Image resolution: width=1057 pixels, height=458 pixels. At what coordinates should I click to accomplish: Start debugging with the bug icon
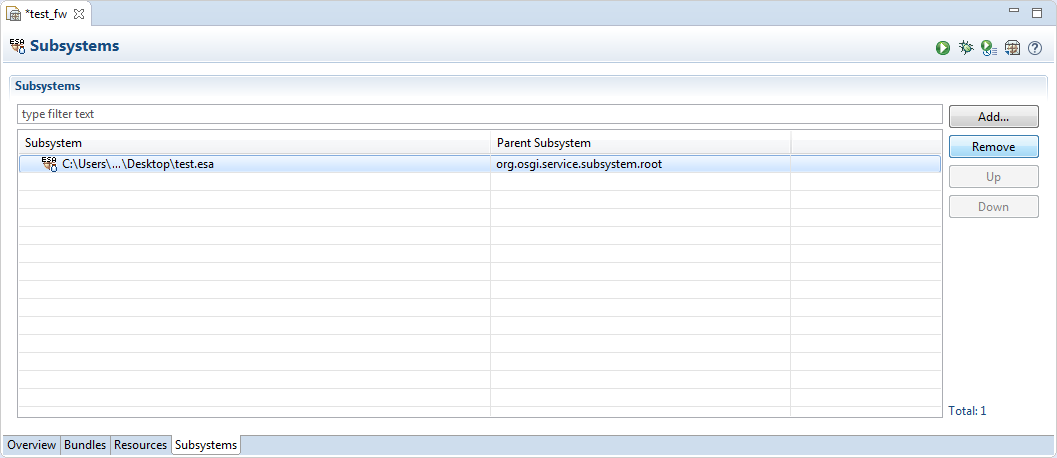966,47
